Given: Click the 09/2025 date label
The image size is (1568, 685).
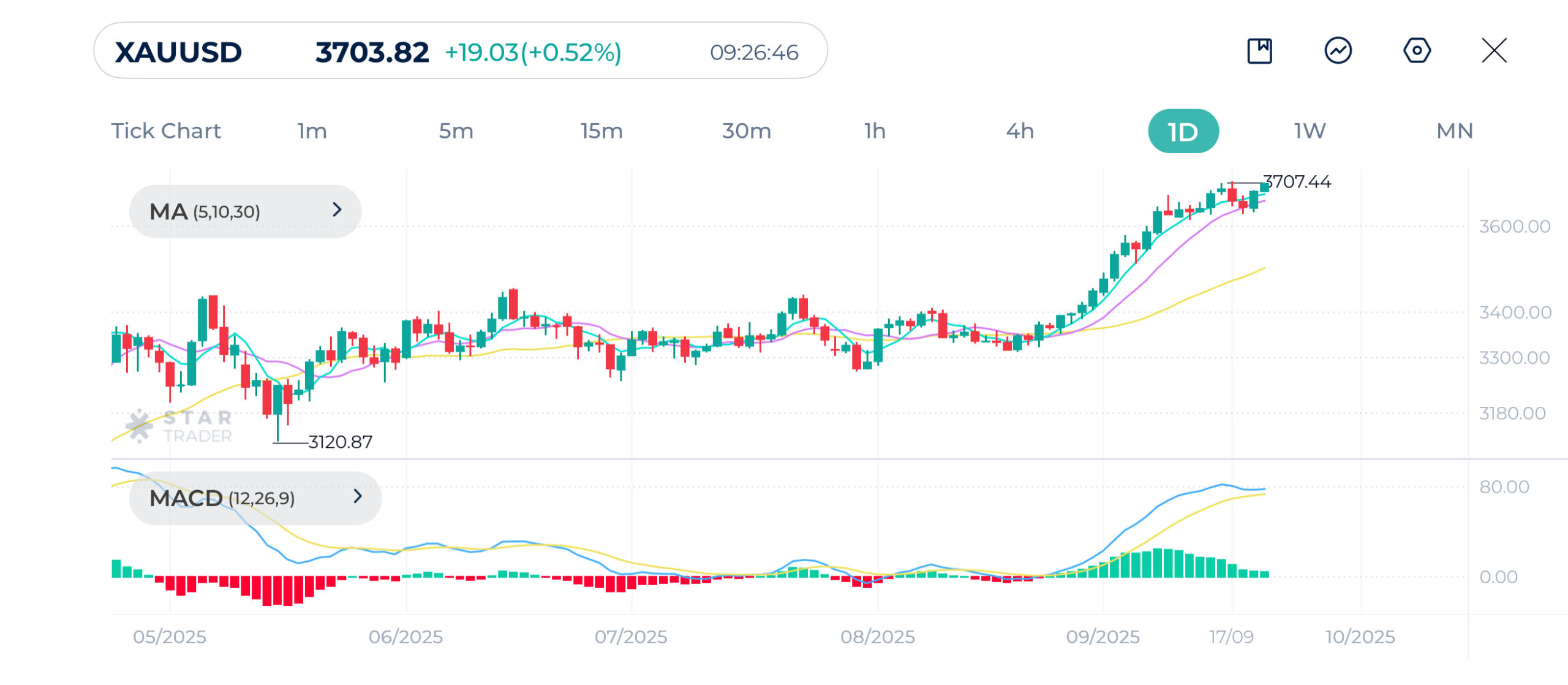Looking at the screenshot, I should click(1103, 637).
